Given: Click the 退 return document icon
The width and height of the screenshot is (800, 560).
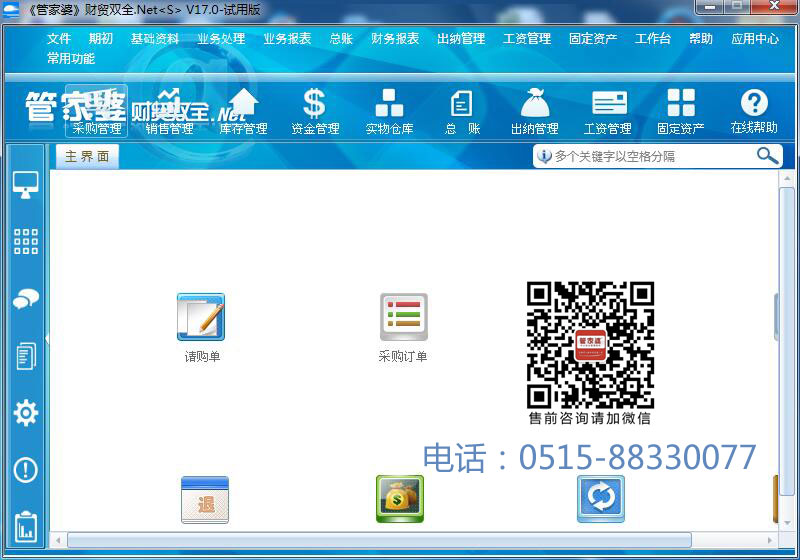Looking at the screenshot, I should point(205,499).
